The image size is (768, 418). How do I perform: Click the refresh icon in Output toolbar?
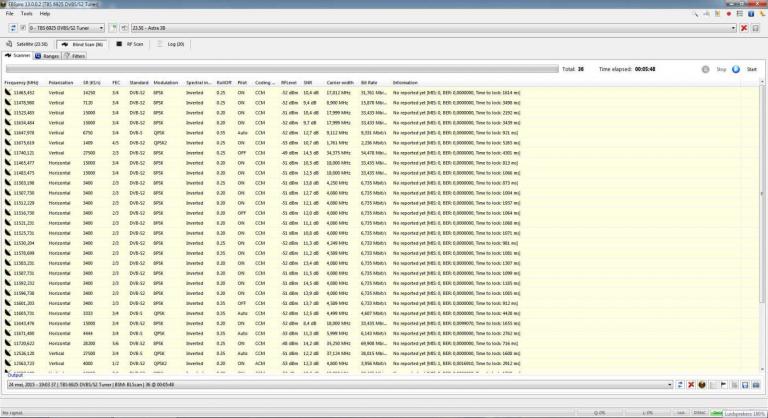tap(680, 384)
